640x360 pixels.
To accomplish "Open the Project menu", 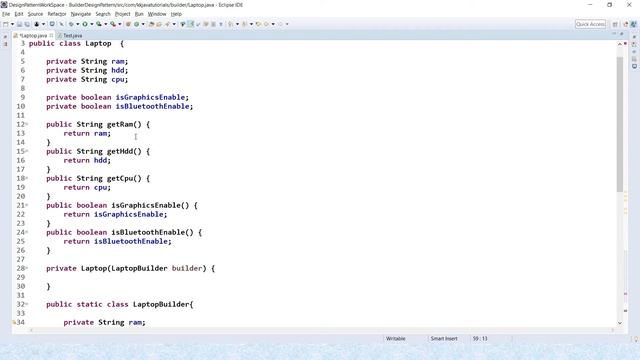I will (122, 14).
